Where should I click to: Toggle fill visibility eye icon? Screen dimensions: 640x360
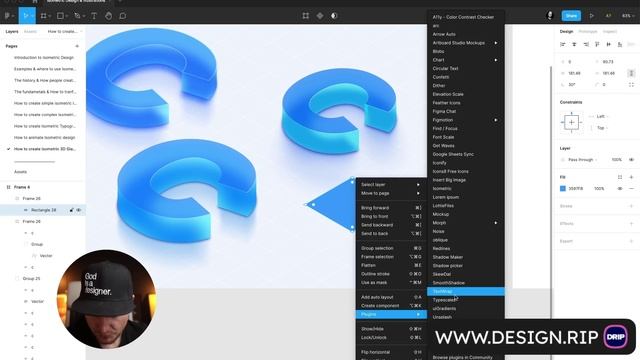point(620,189)
